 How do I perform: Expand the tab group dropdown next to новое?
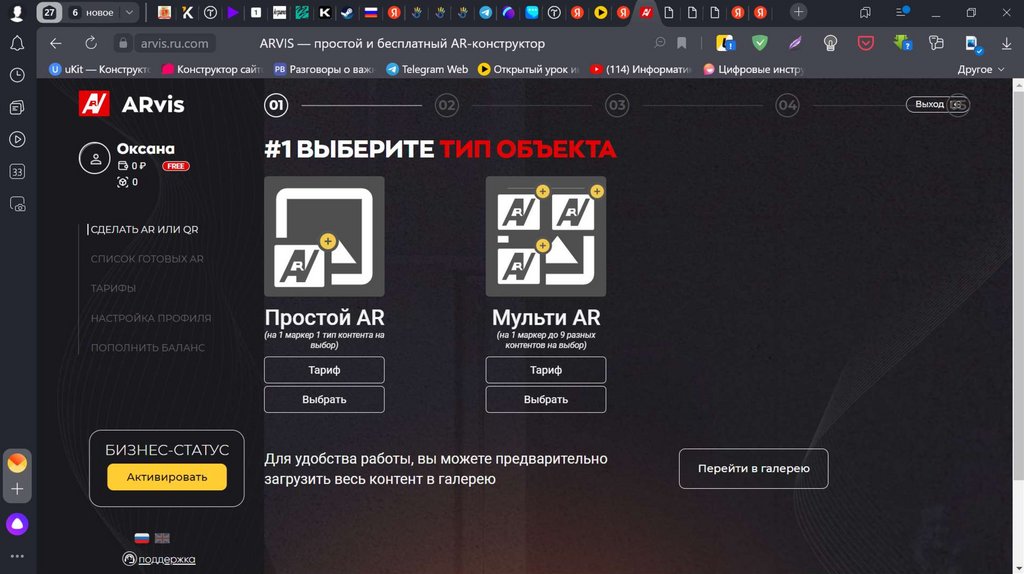point(129,12)
